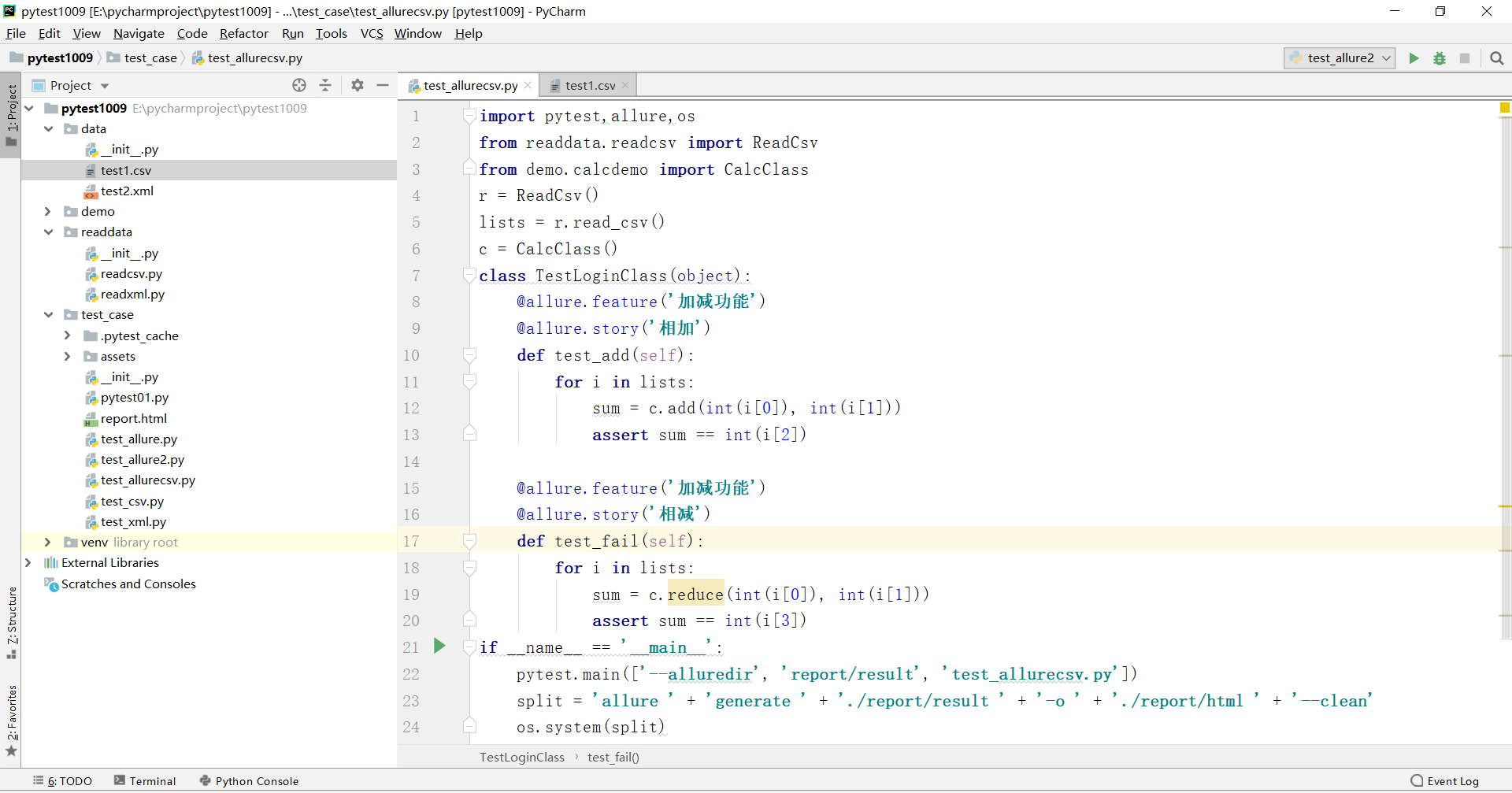Expand the demo folder
This screenshot has width=1512, height=793.
(48, 211)
